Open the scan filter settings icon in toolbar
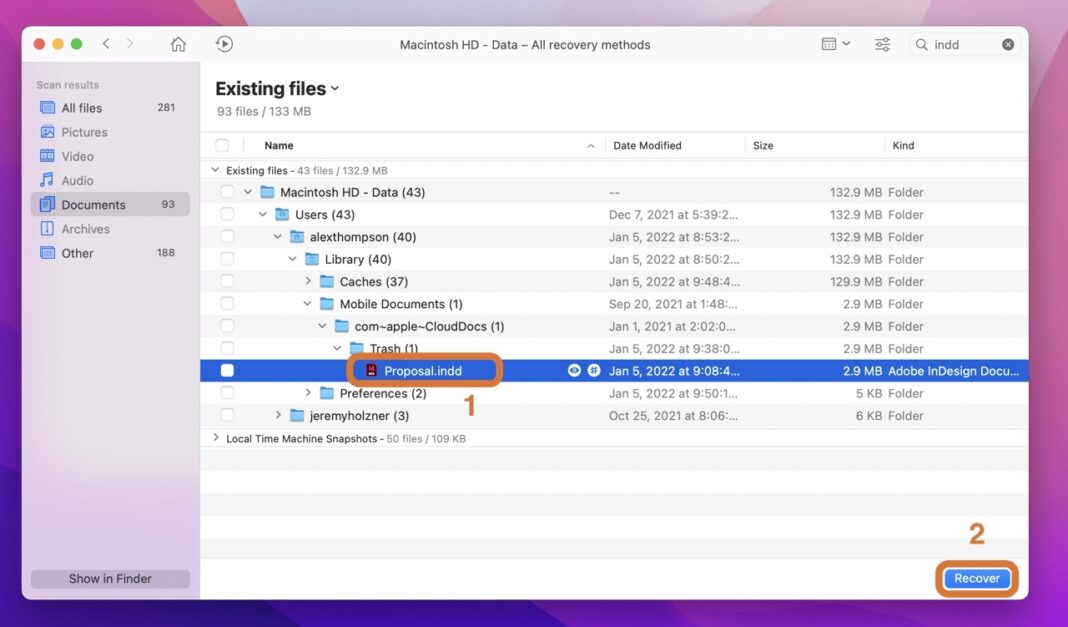 click(881, 44)
